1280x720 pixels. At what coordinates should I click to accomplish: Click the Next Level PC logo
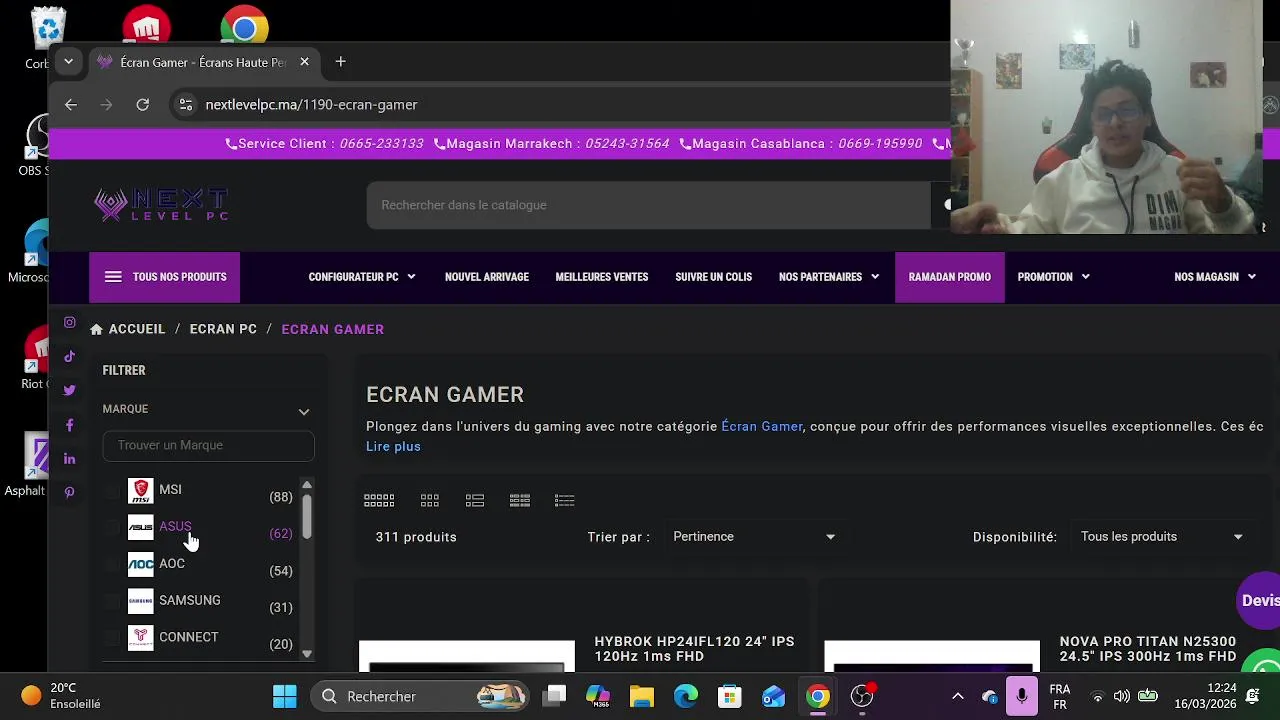[x=161, y=205]
